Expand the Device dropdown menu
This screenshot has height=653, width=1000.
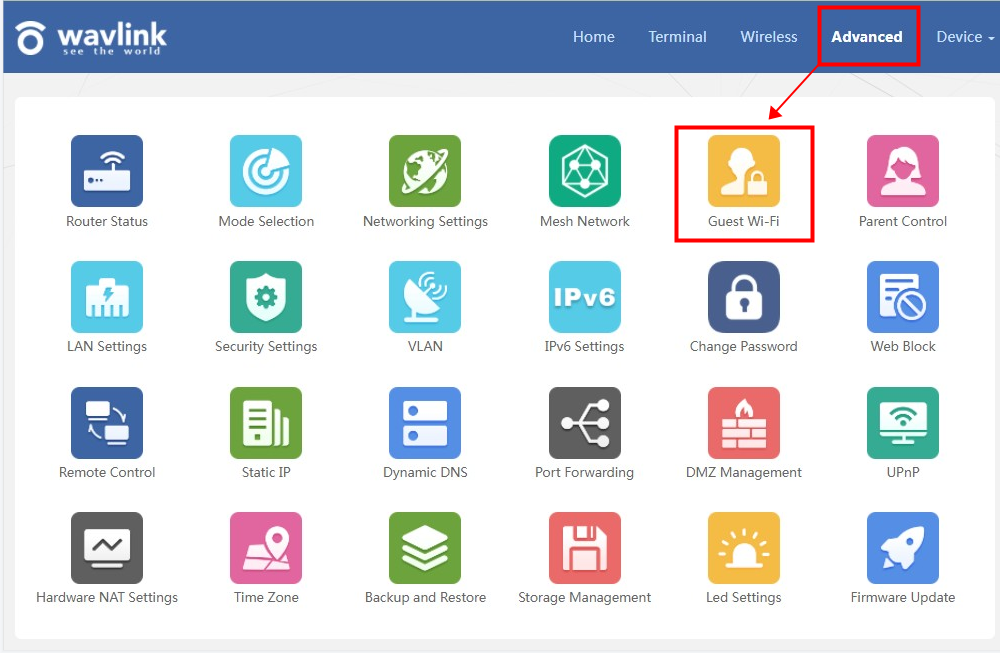(964, 37)
